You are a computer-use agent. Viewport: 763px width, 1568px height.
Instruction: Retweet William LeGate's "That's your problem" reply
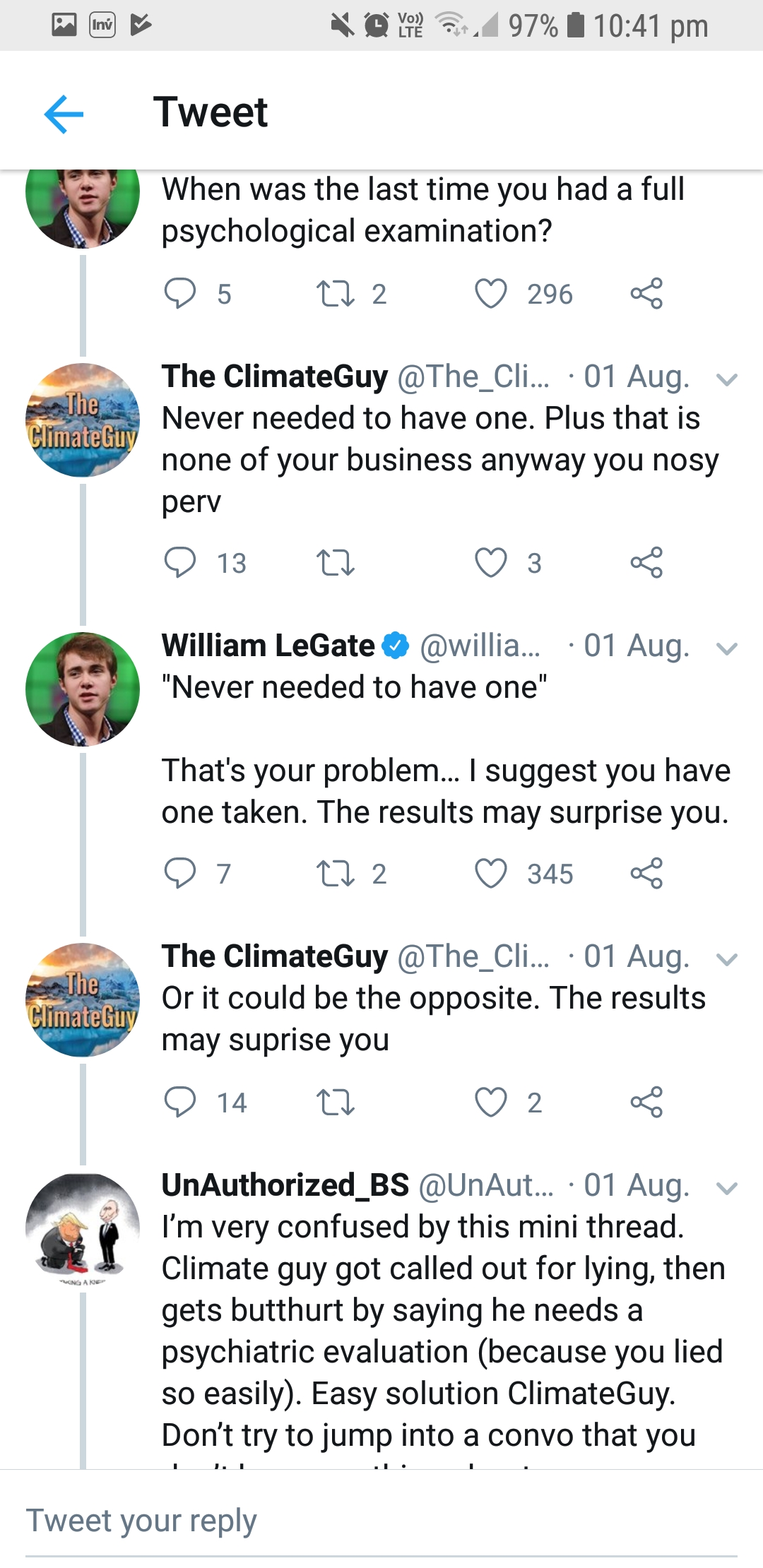pos(335,874)
